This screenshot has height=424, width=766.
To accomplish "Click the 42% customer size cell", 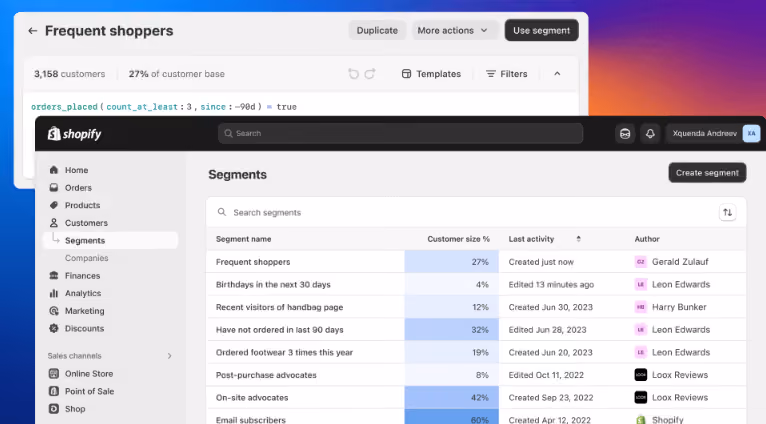I will (451, 398).
